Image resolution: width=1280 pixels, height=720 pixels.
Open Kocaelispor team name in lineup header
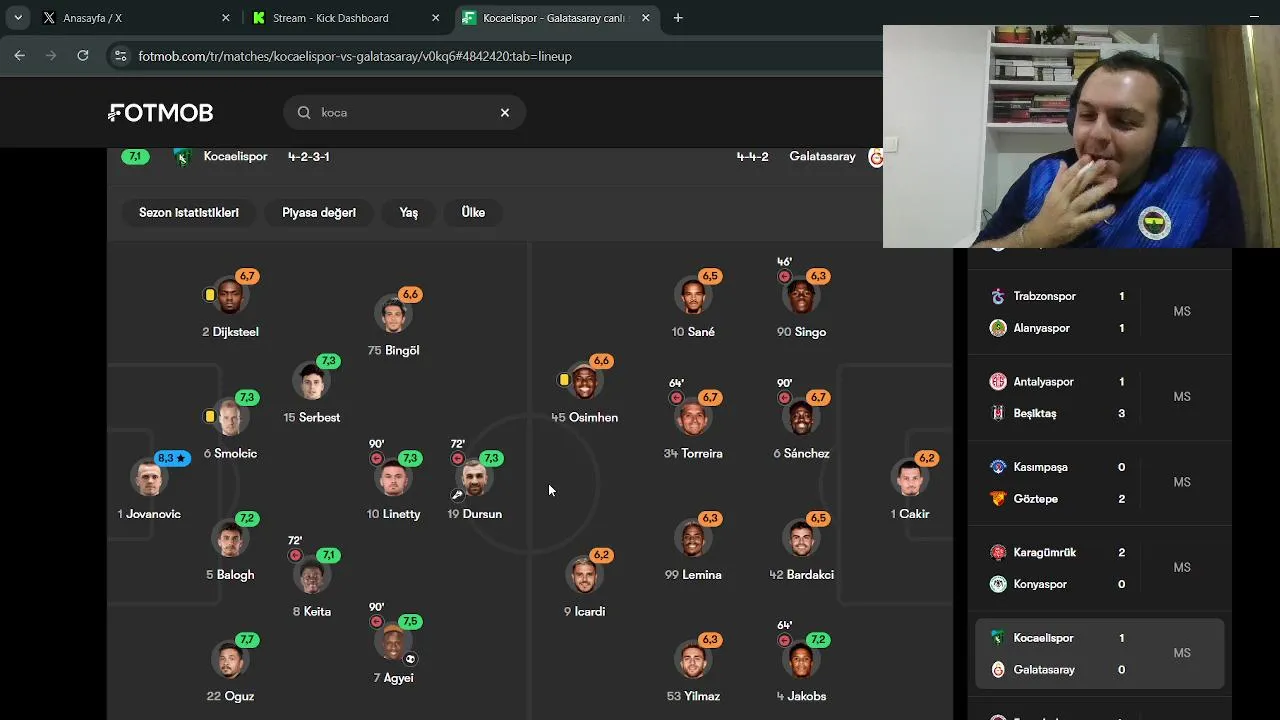[x=235, y=157]
